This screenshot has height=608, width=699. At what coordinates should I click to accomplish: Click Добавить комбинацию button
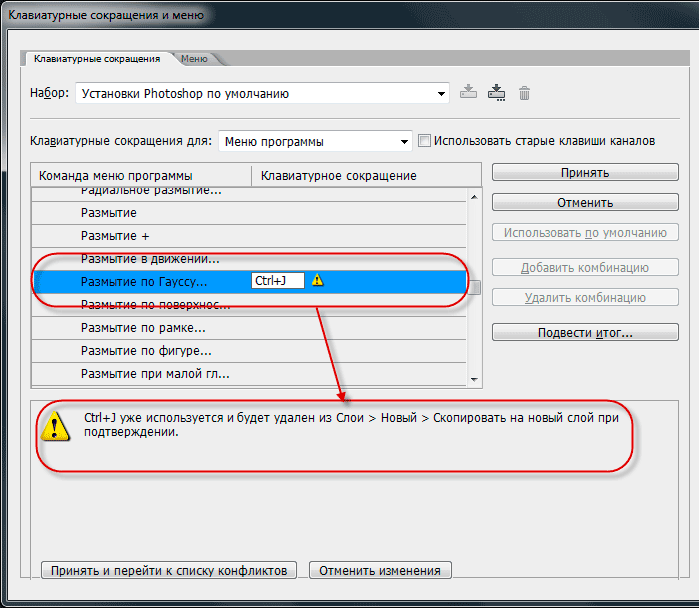click(x=585, y=267)
